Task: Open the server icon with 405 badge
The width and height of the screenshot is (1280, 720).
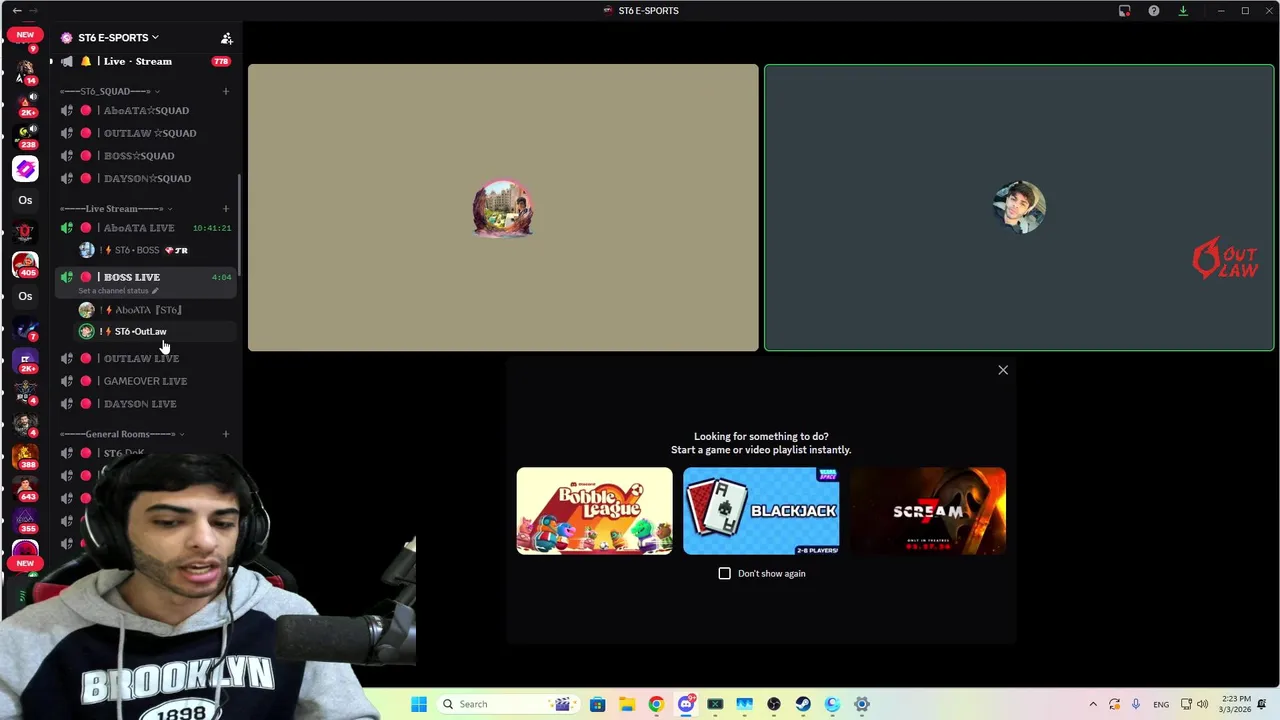Action: coord(25,264)
